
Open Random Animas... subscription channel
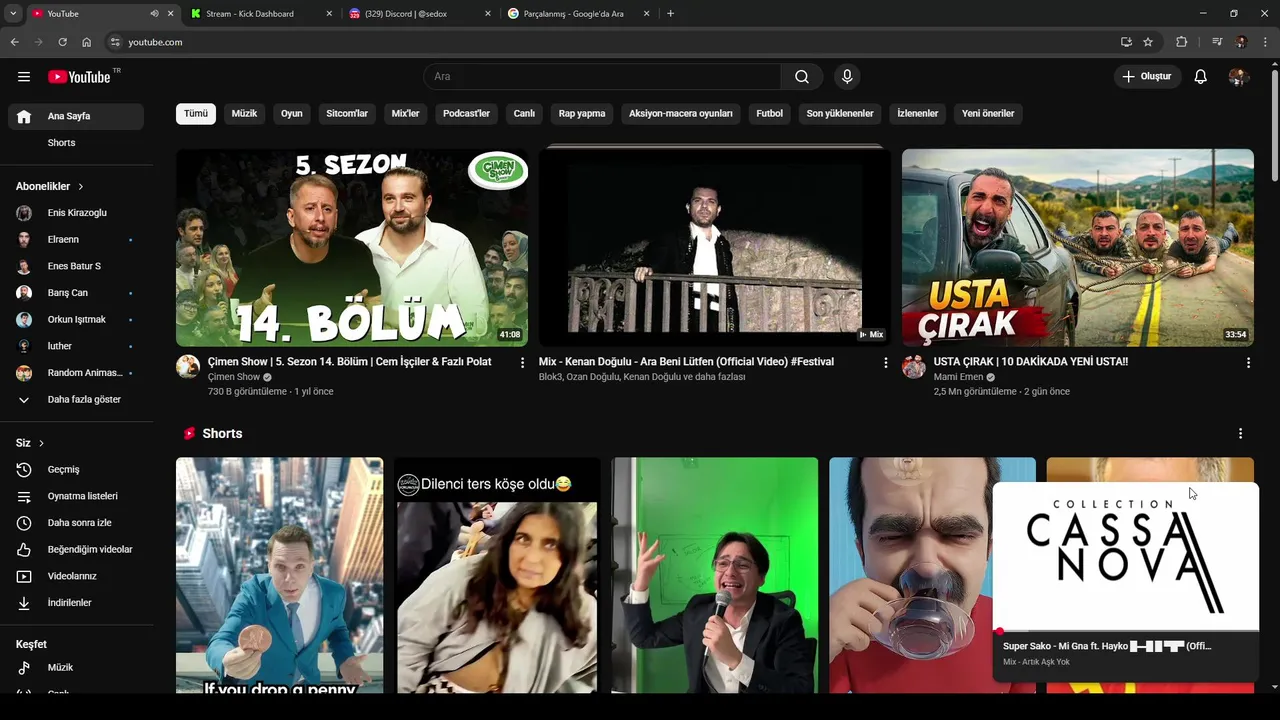click(76, 373)
